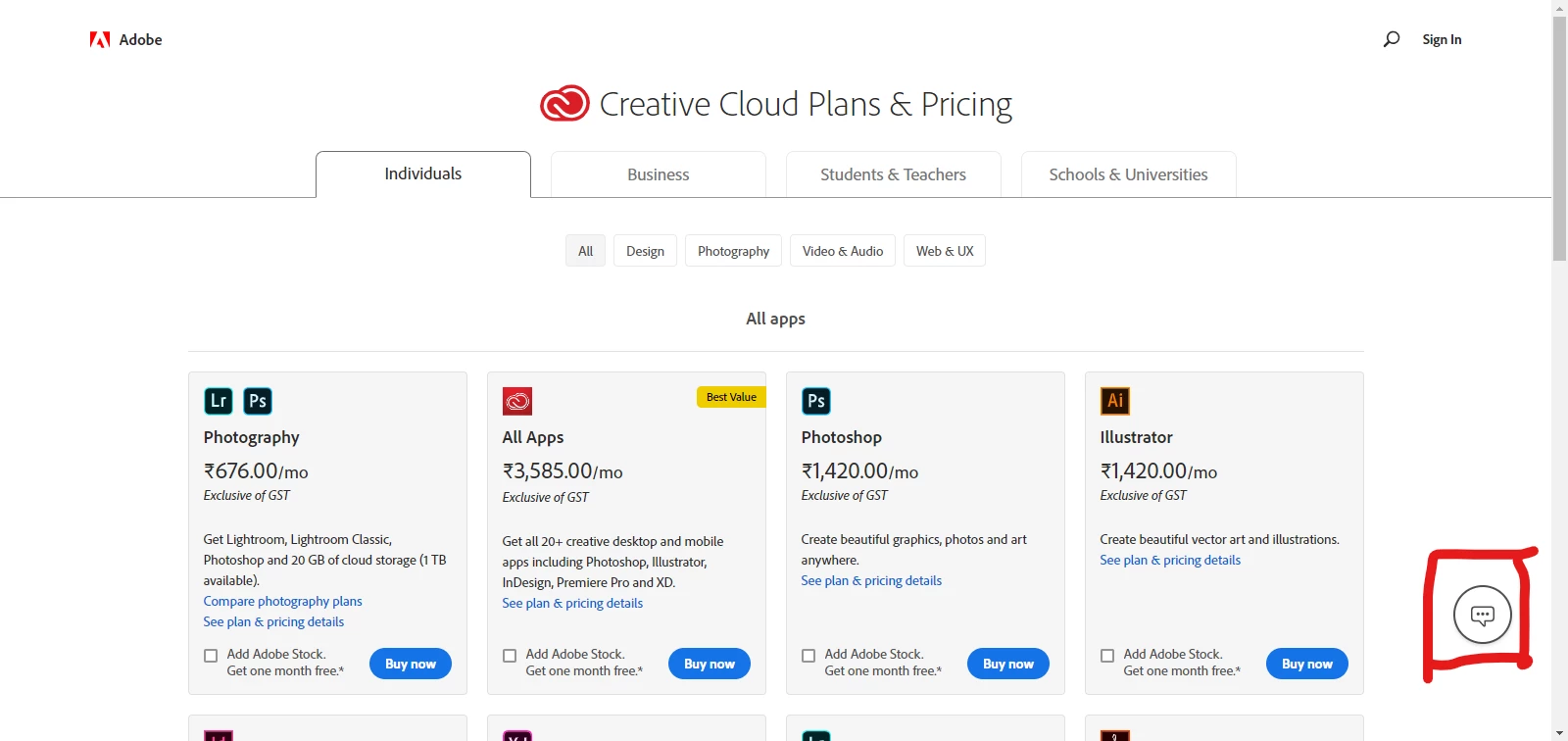Filter plans by Photography
1568x741 pixels.
pyautogui.click(x=734, y=251)
